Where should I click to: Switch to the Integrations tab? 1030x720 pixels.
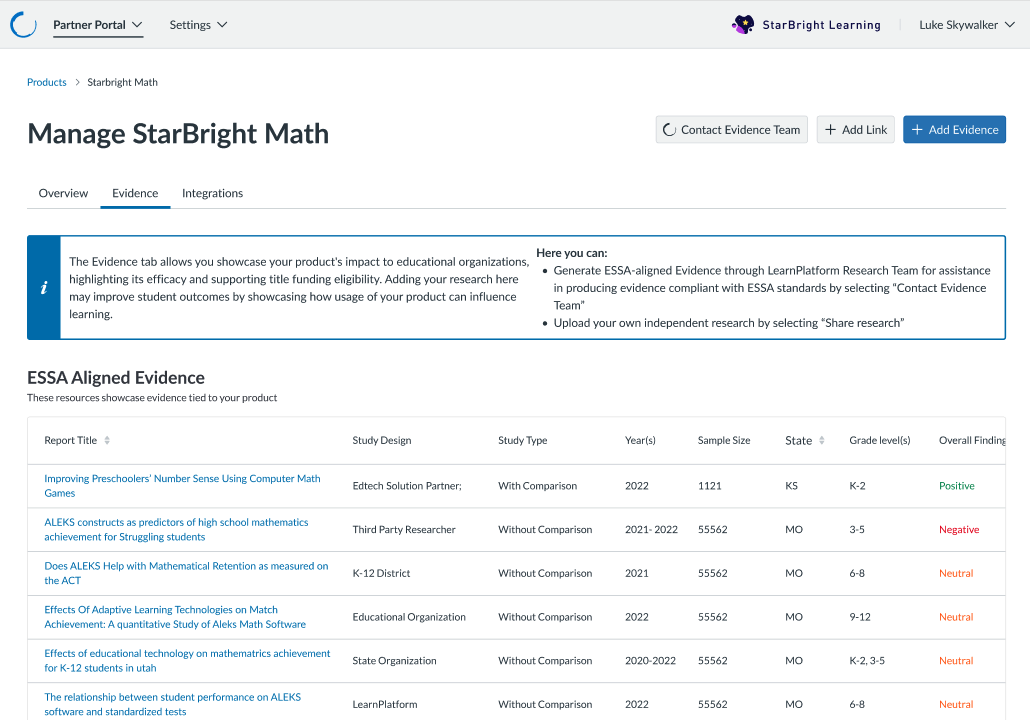212,193
